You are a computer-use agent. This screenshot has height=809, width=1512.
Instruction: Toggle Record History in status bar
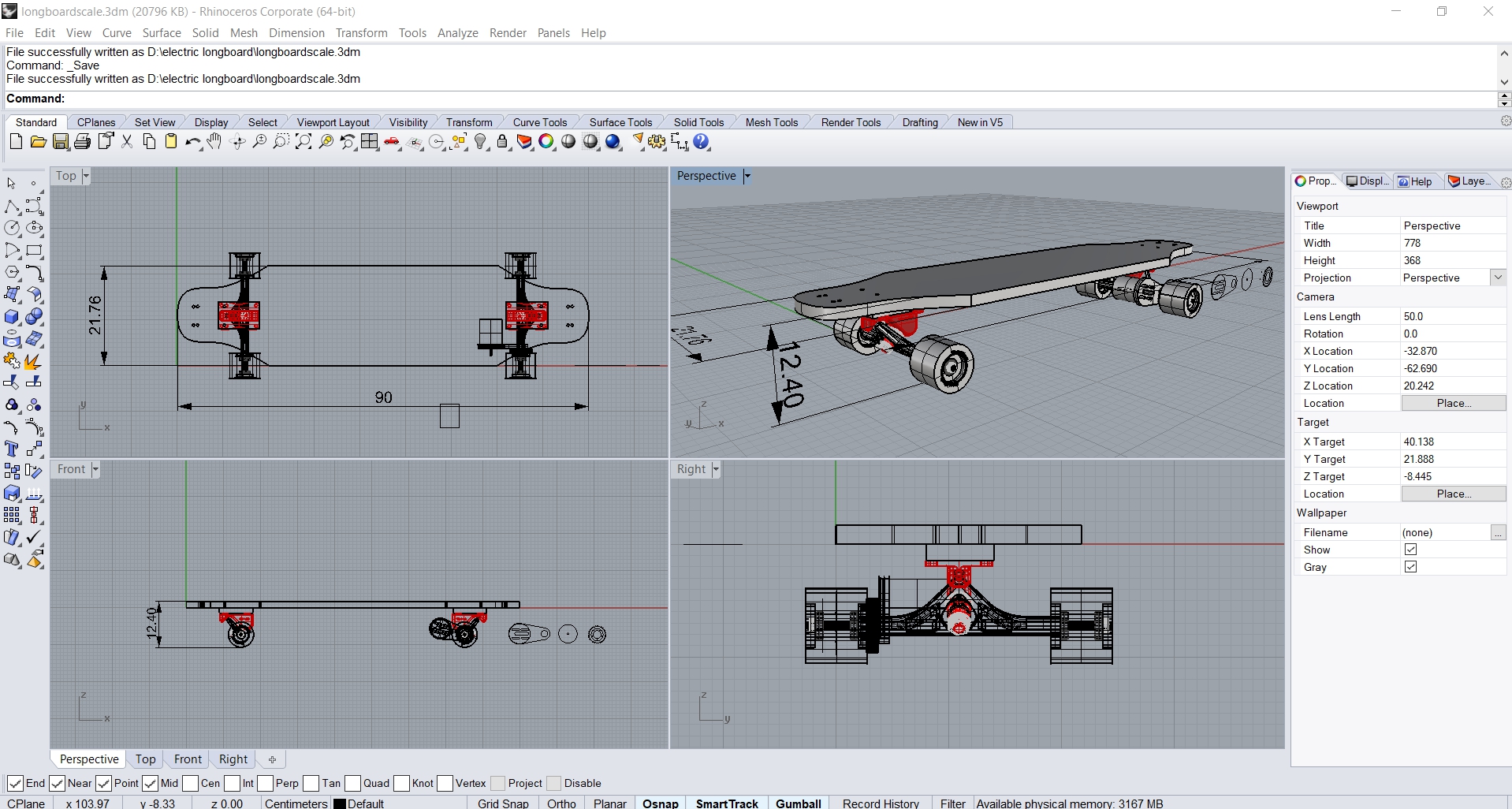point(881,803)
